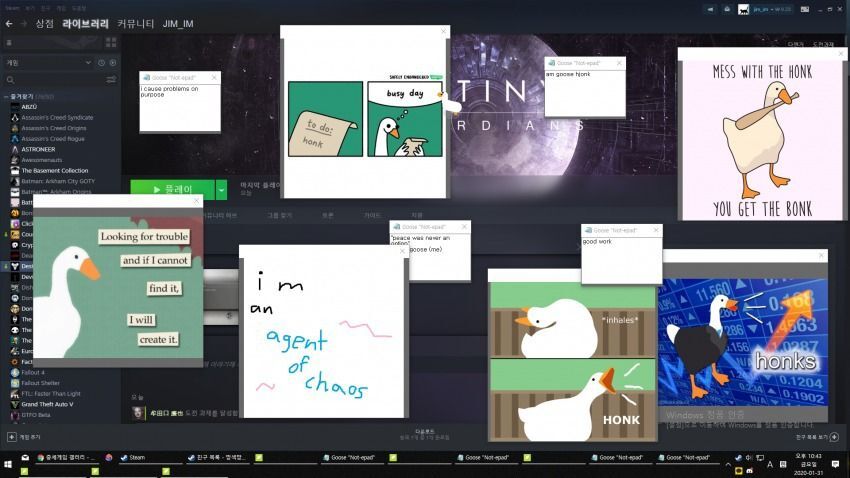
Task: Click the Steam announcements megaphone icon
Action: [710, 9]
